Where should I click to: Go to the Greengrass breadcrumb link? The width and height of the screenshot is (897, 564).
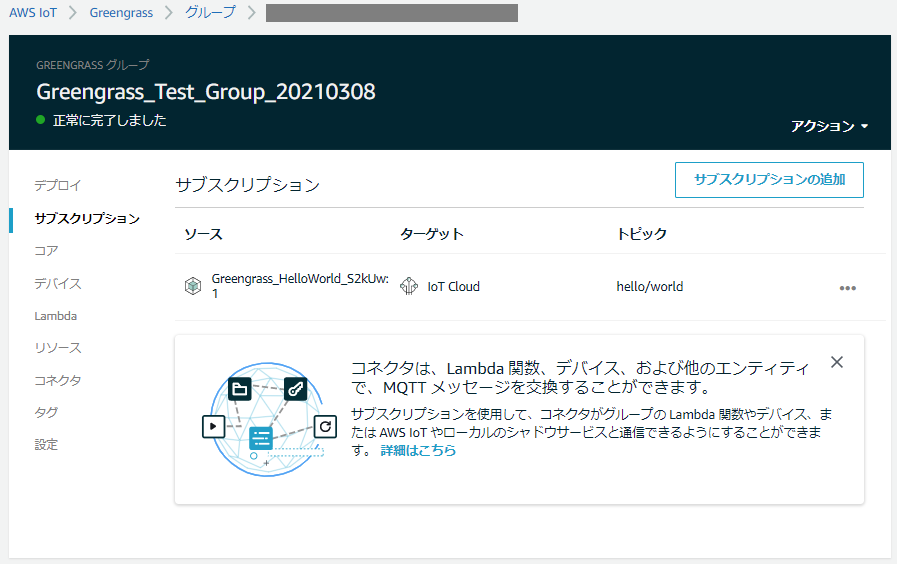(121, 13)
